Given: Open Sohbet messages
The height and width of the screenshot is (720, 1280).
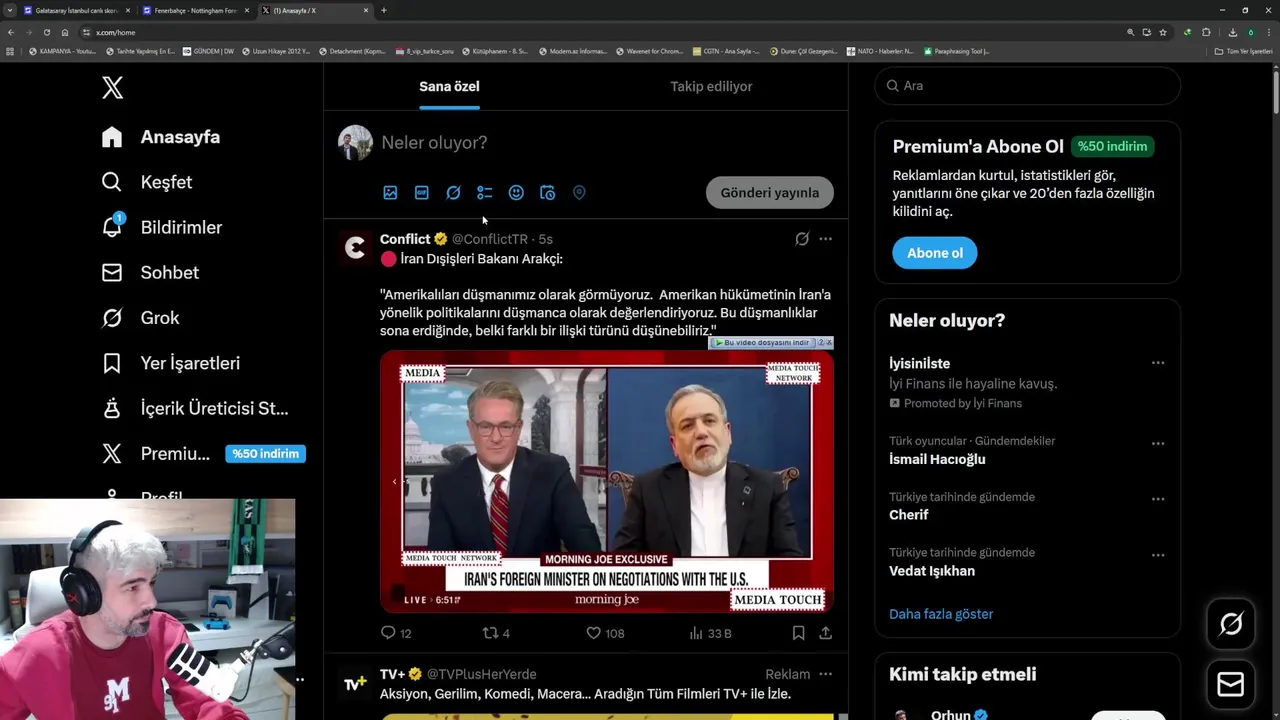Looking at the screenshot, I should point(150,272).
